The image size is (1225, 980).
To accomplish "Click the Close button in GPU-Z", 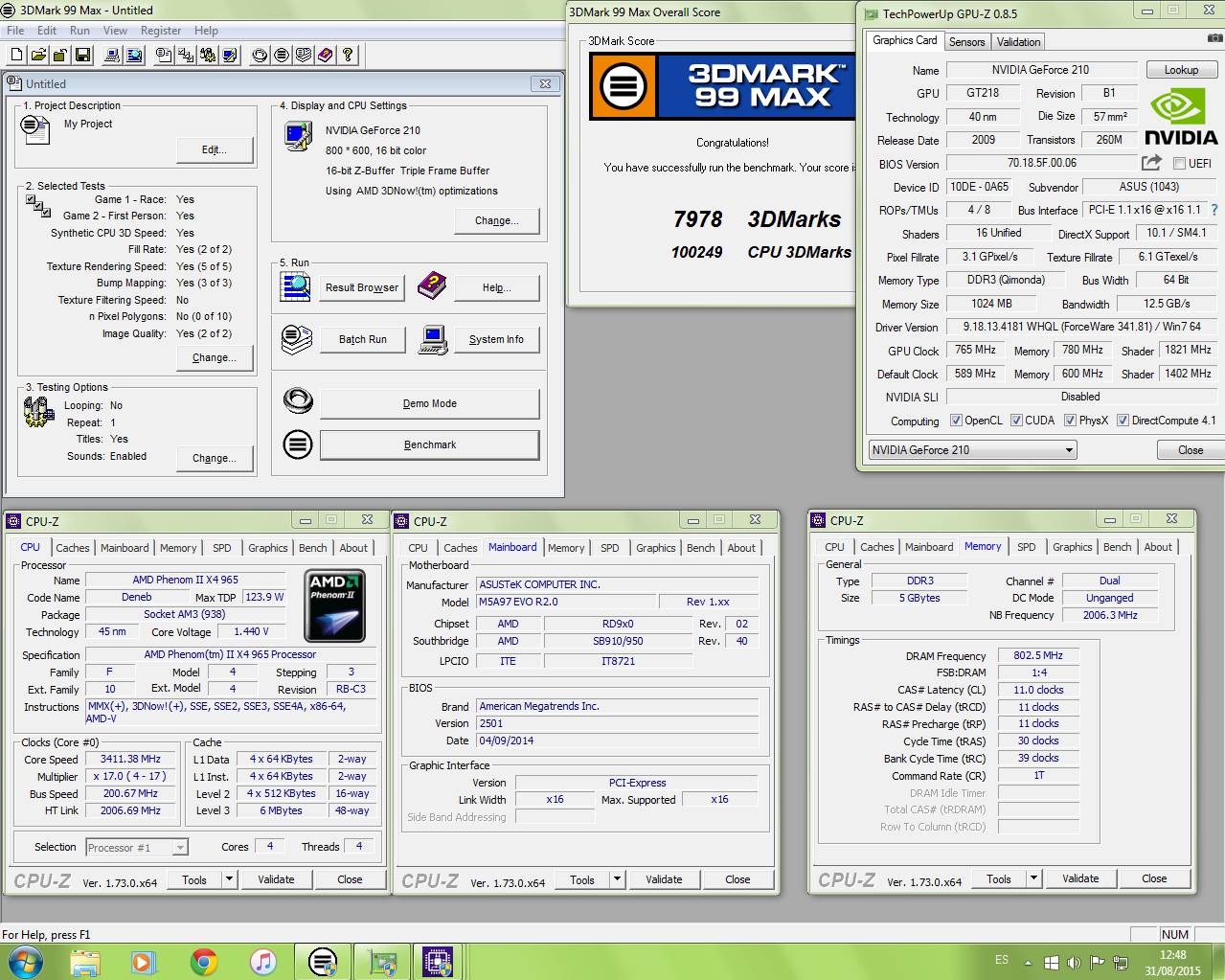I will (1191, 450).
